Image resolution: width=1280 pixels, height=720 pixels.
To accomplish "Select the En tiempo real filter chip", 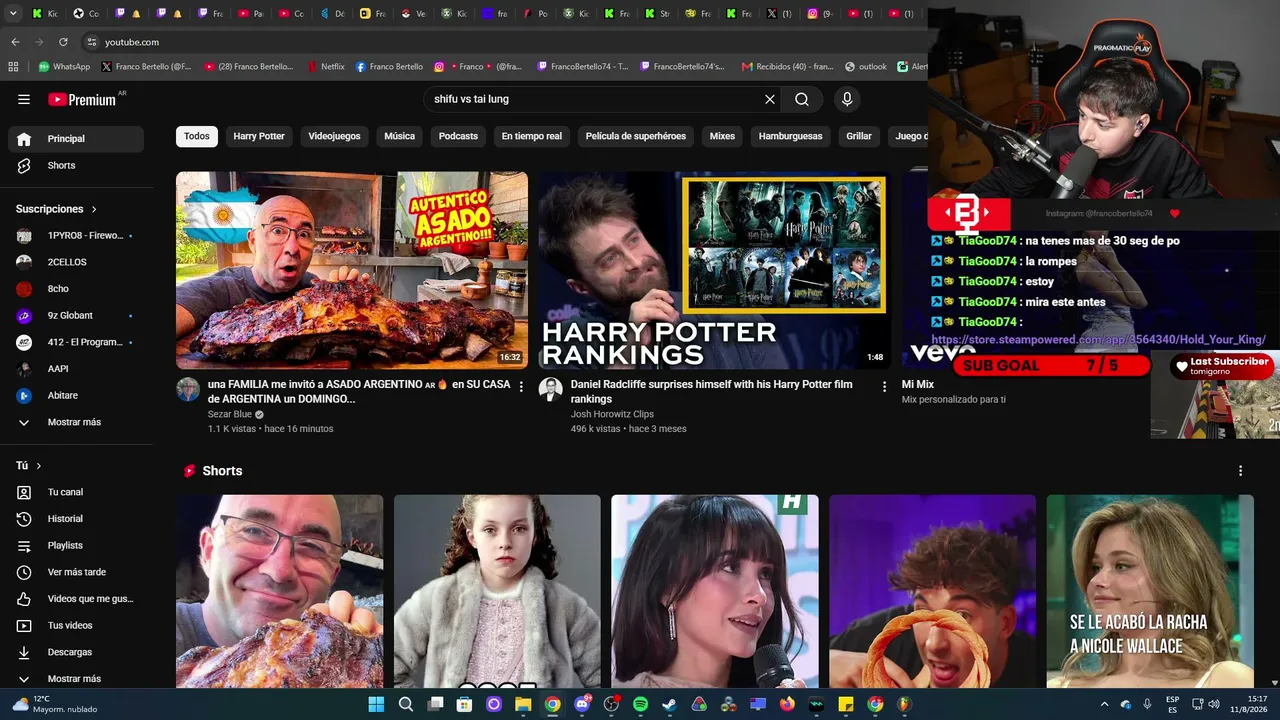I will click(x=532, y=136).
